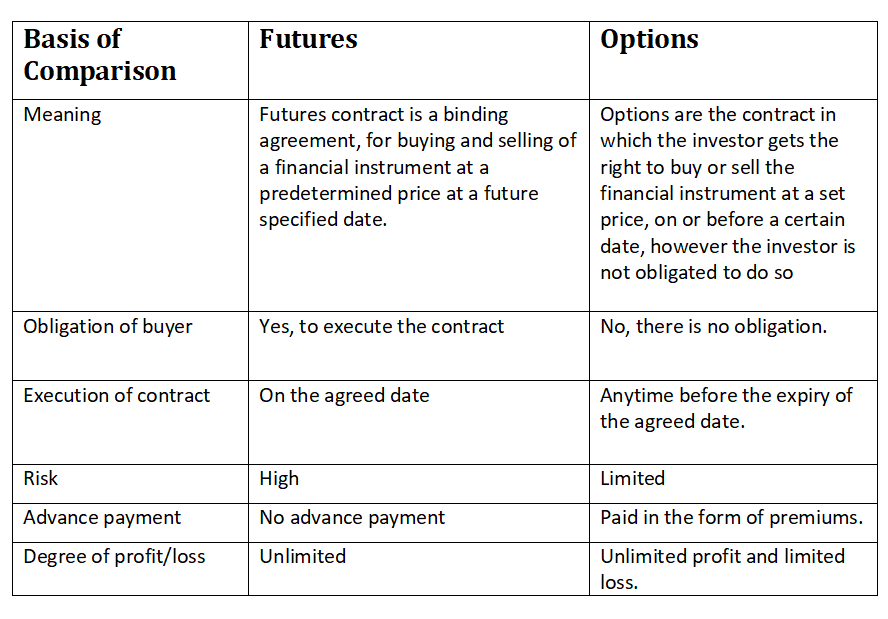Click the "Meaning" row label
Image resolution: width=888 pixels, height=619 pixels.
coord(62,115)
